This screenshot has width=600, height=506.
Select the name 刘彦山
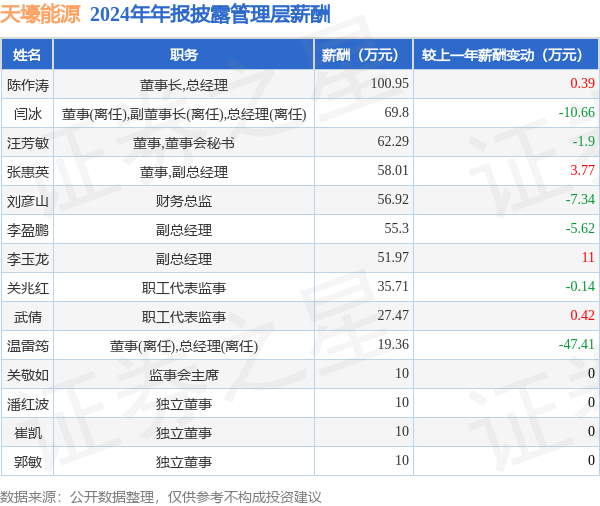(28, 201)
